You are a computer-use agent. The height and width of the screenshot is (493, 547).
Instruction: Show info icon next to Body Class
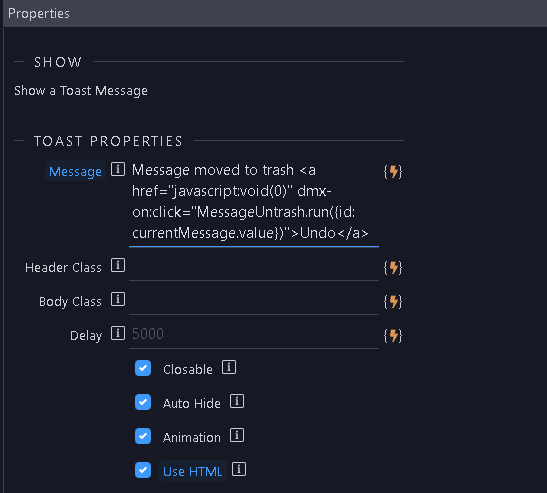(118, 299)
